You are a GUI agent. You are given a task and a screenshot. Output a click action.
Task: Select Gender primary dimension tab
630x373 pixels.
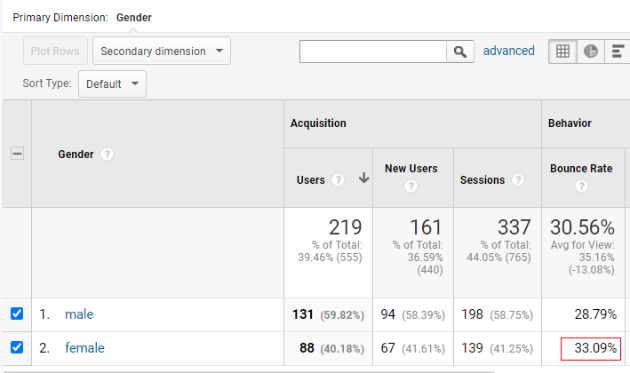[134, 18]
